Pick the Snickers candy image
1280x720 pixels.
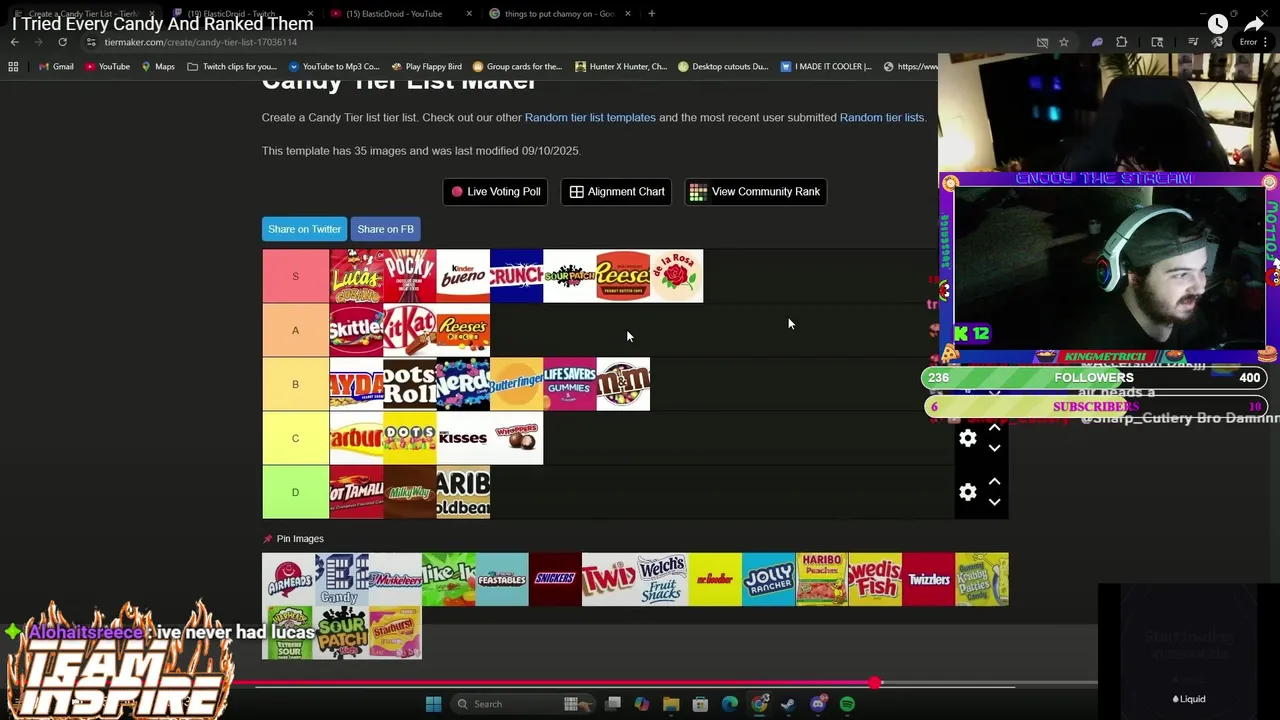(x=555, y=579)
